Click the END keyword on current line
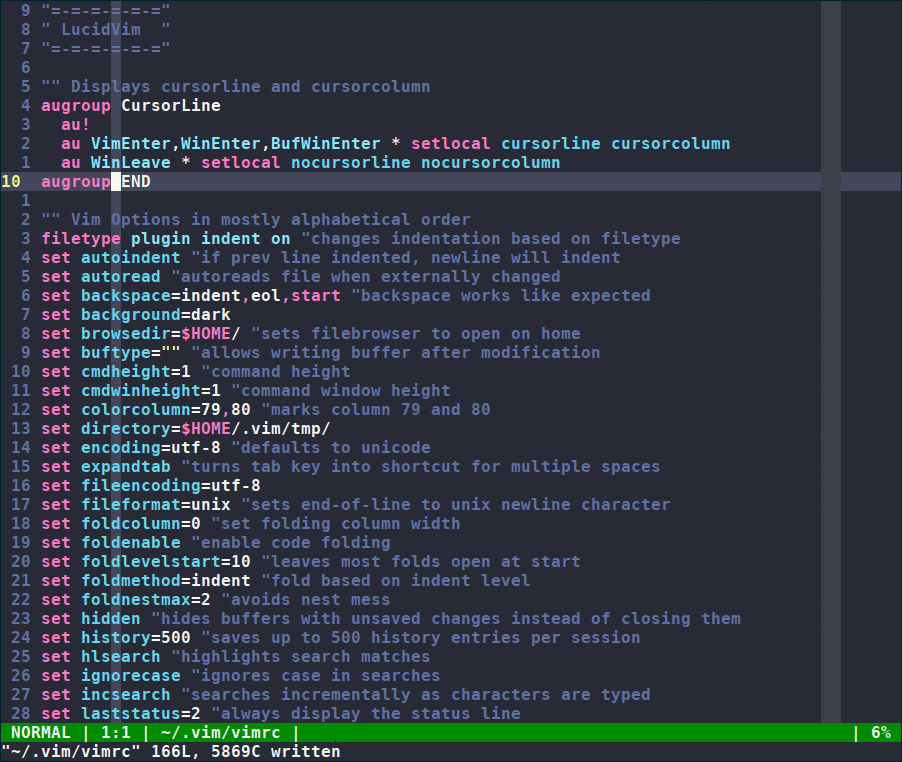The height and width of the screenshot is (762, 902). (x=136, y=181)
